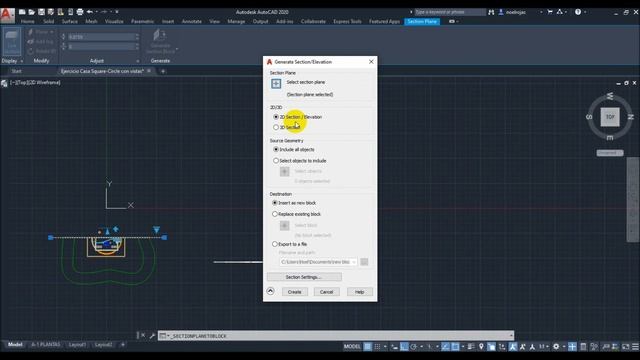Click the Select section plane picker icon
The height and width of the screenshot is (360, 640).
coord(276,84)
